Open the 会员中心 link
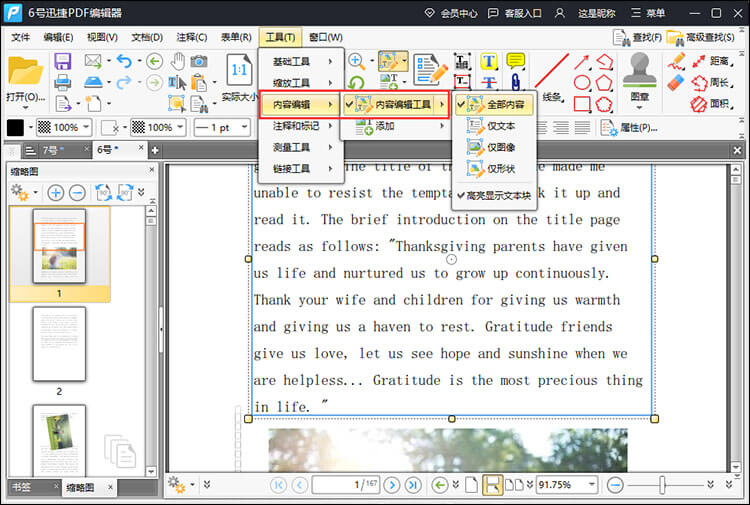The width and height of the screenshot is (750, 505). coord(450,13)
